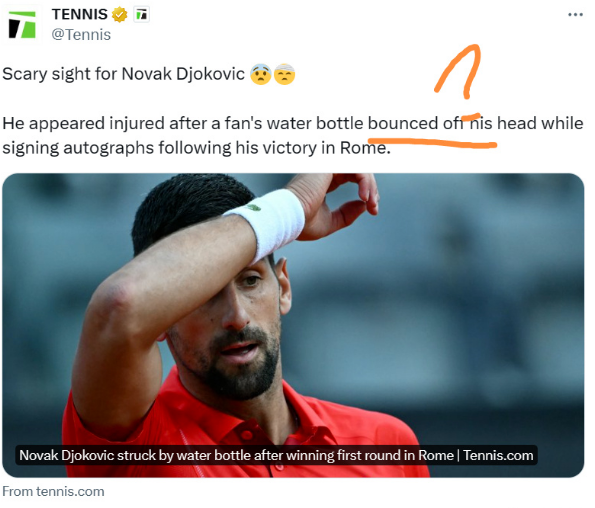Viewport: 595px width, 508px height.
Task: Click the article headline caption overlay
Action: [276, 455]
